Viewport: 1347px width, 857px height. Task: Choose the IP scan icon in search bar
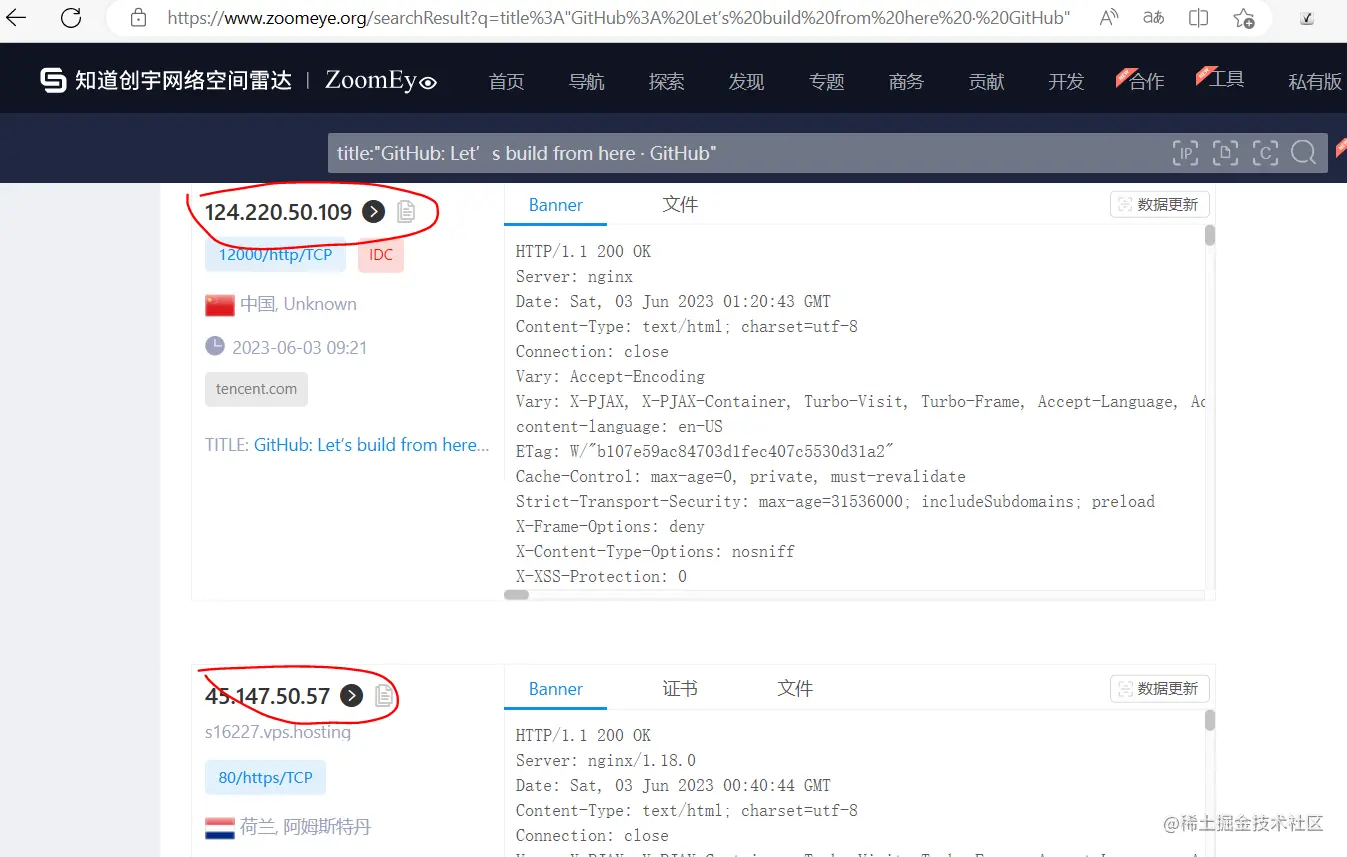coord(1185,153)
